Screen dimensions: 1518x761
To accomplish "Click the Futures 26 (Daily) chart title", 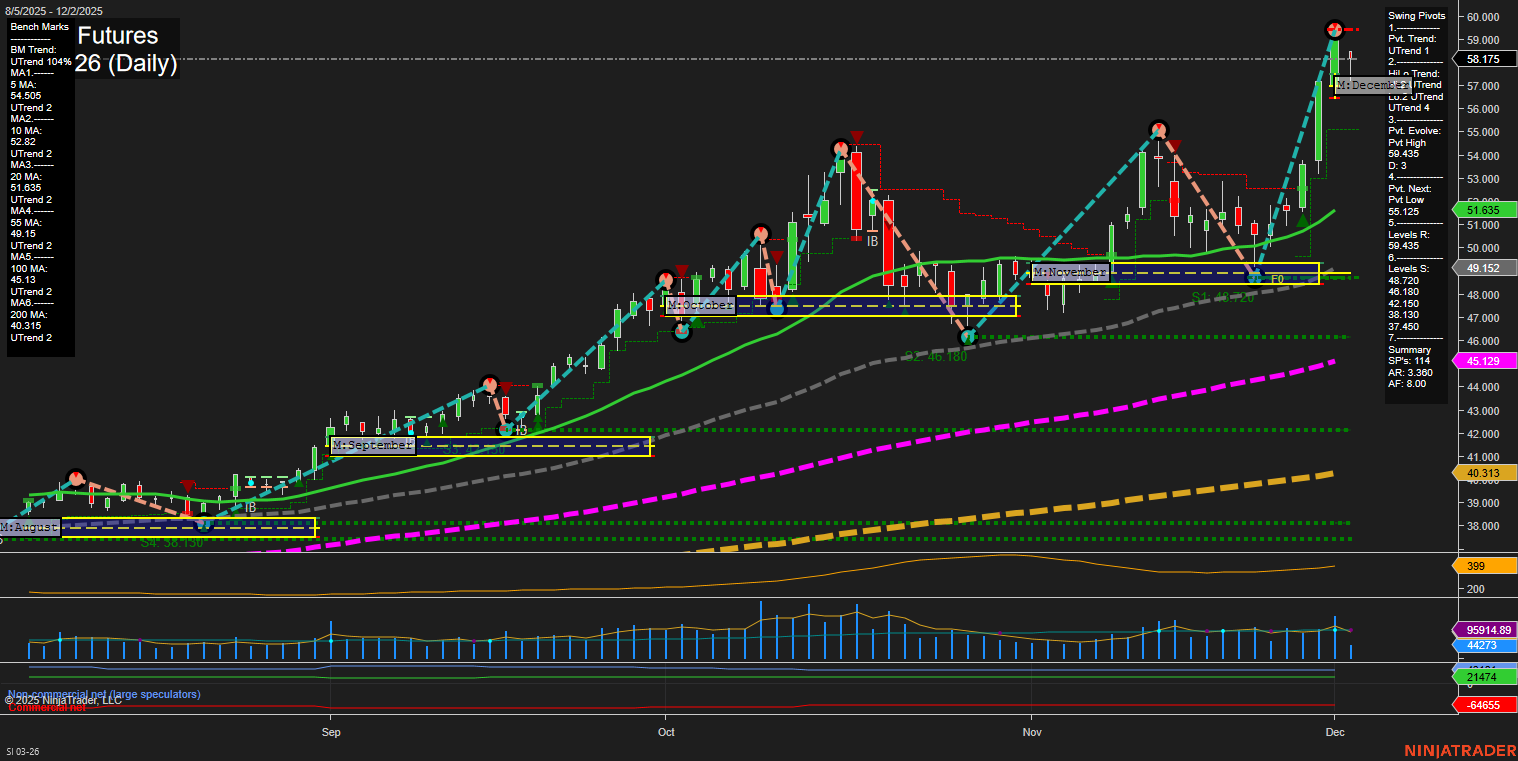I will (126, 49).
